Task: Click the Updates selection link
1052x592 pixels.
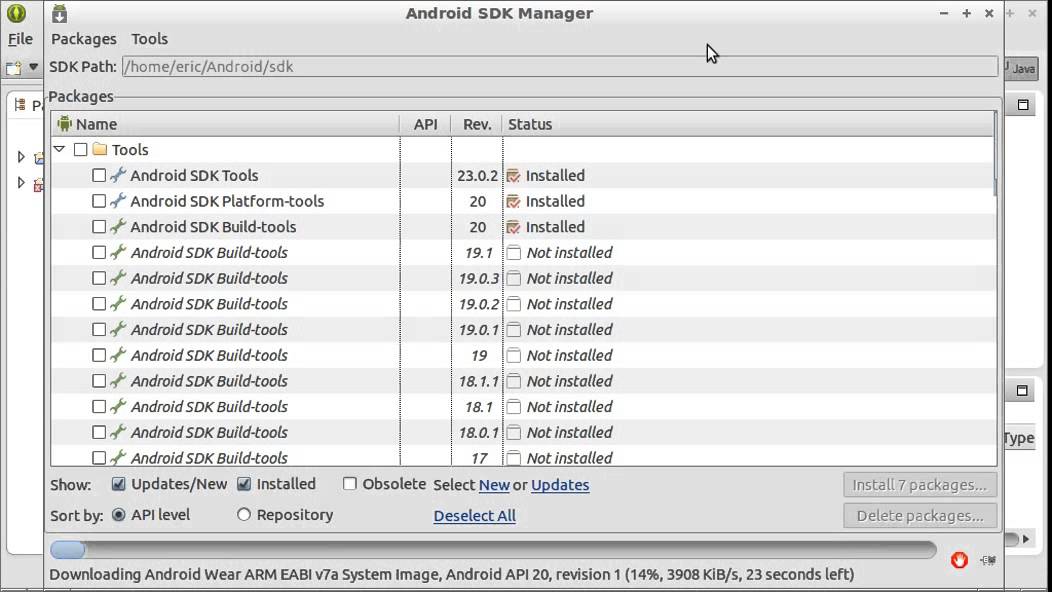Action: click(560, 485)
